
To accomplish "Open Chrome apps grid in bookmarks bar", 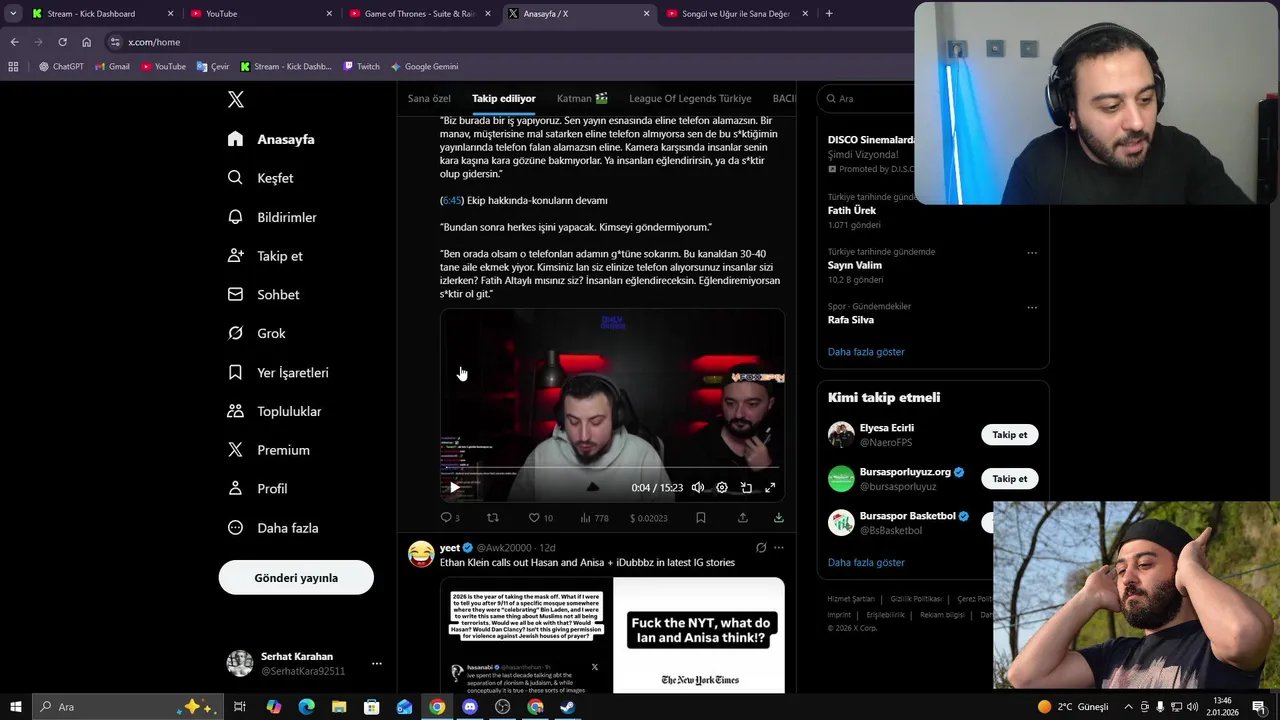I will 13,67.
